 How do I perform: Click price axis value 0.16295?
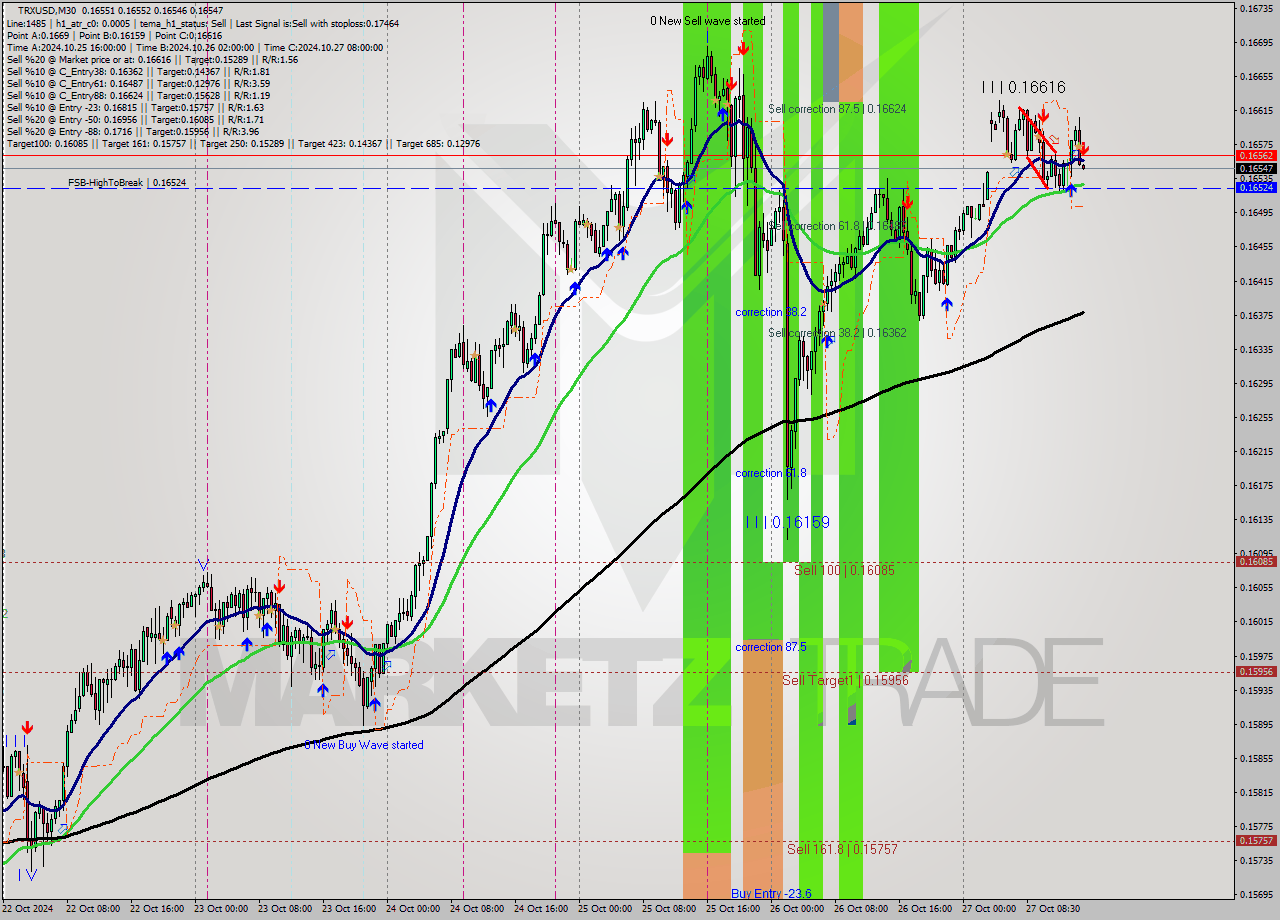pos(1256,384)
